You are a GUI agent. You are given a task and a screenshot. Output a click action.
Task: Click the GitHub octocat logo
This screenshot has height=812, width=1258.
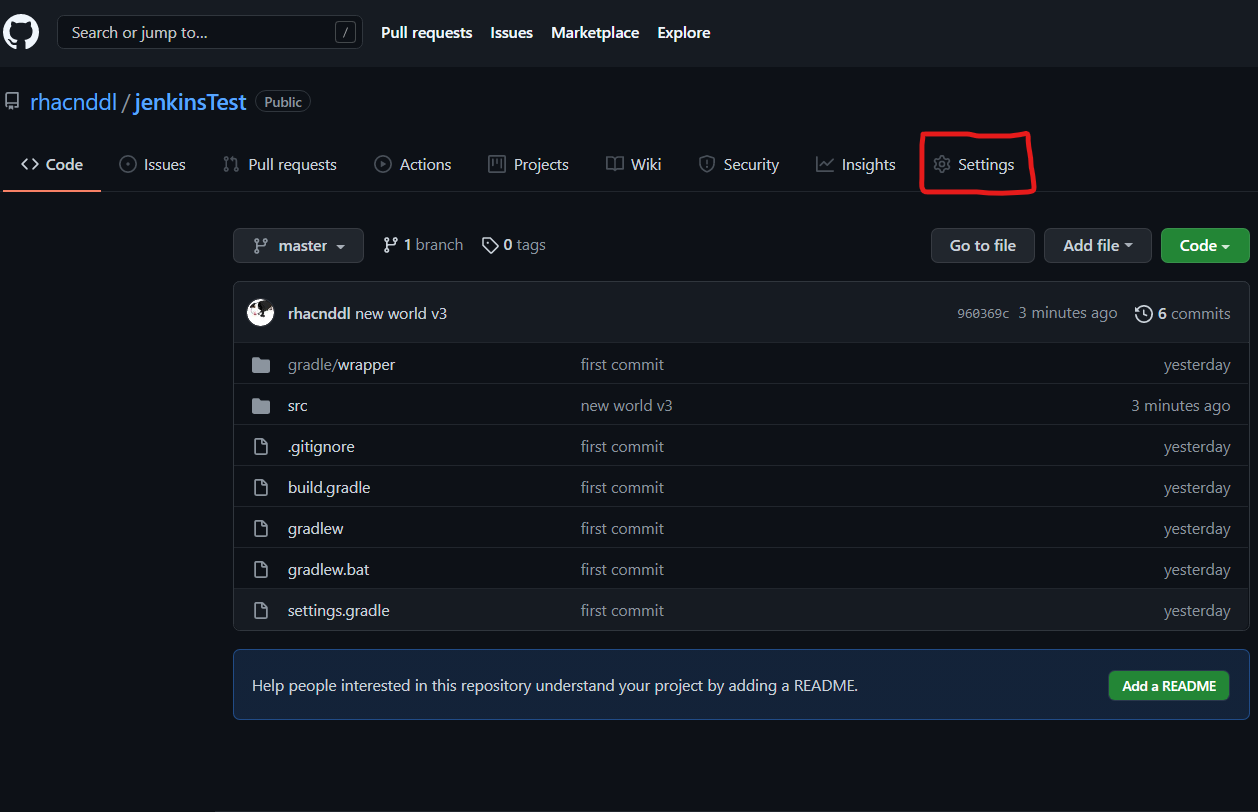pyautogui.click(x=21, y=32)
